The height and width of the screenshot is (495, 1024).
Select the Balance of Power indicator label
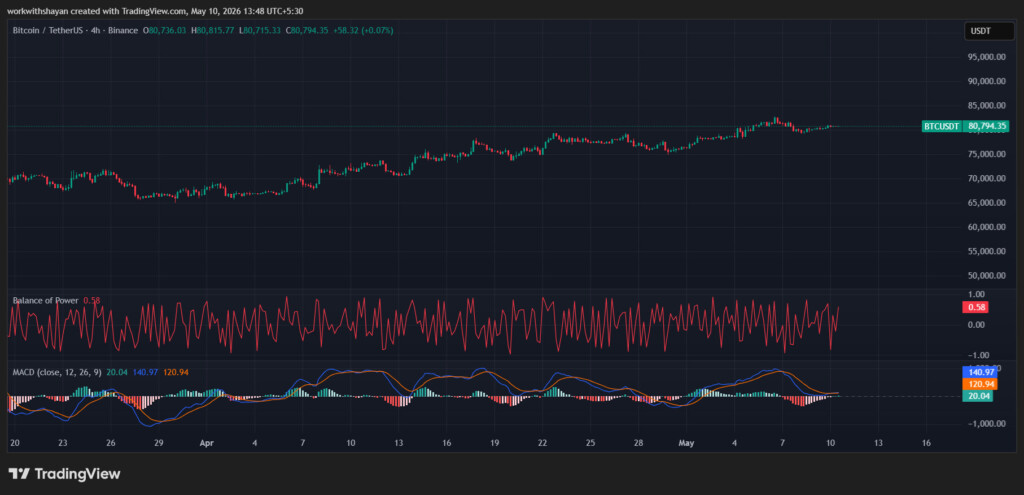tap(46, 300)
